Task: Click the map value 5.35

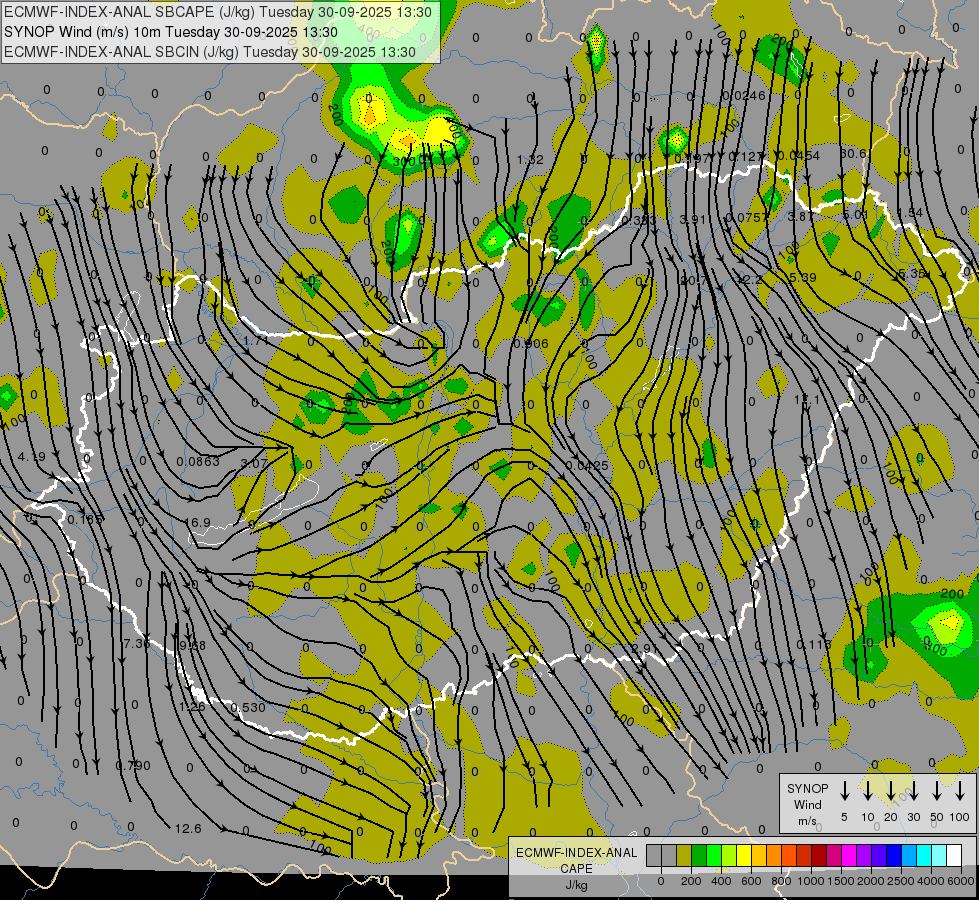Action: pyautogui.click(x=912, y=273)
